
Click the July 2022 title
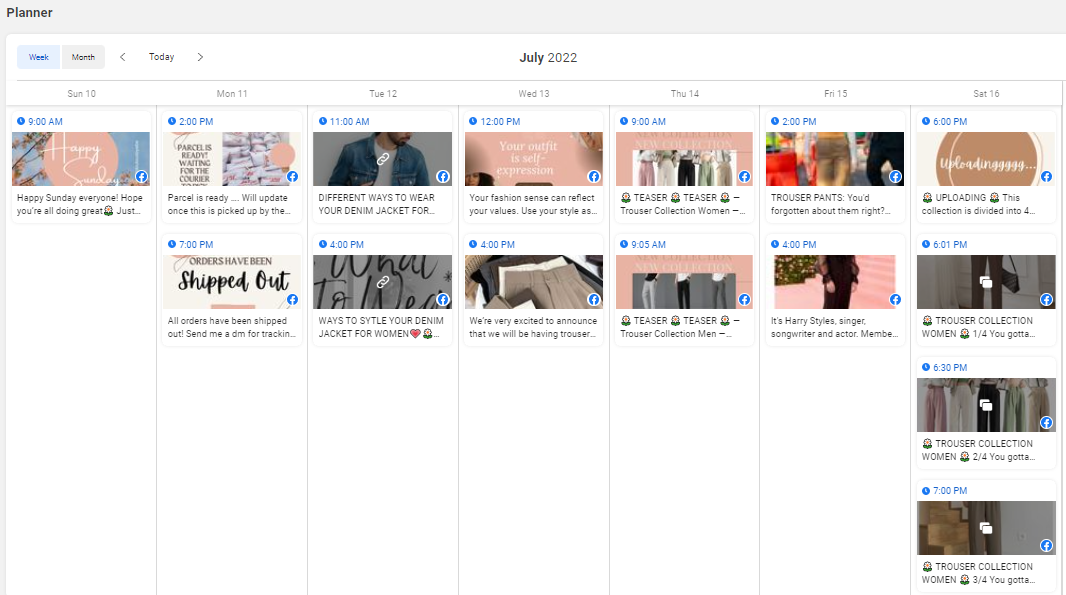[548, 58]
